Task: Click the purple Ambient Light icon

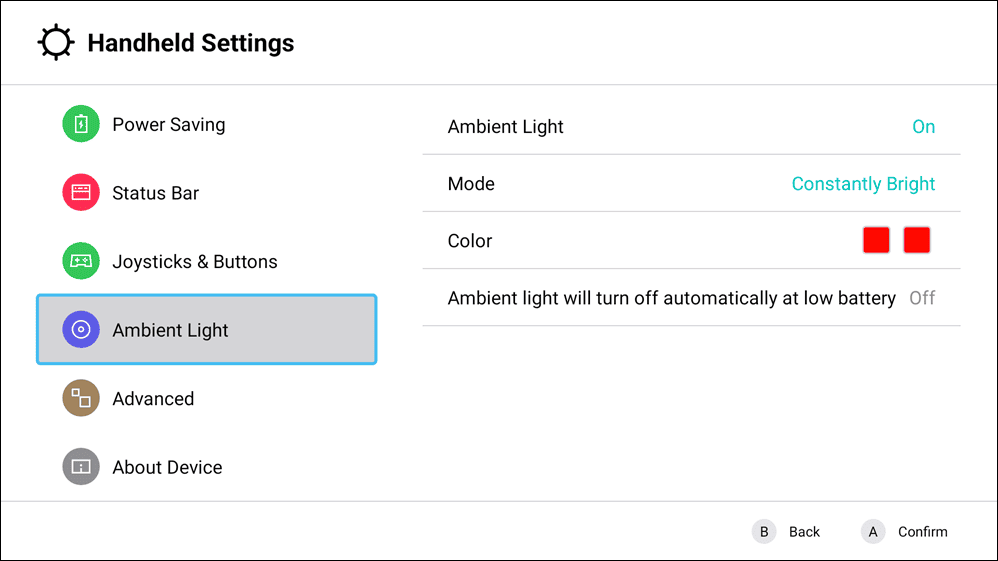Action: coord(81,330)
